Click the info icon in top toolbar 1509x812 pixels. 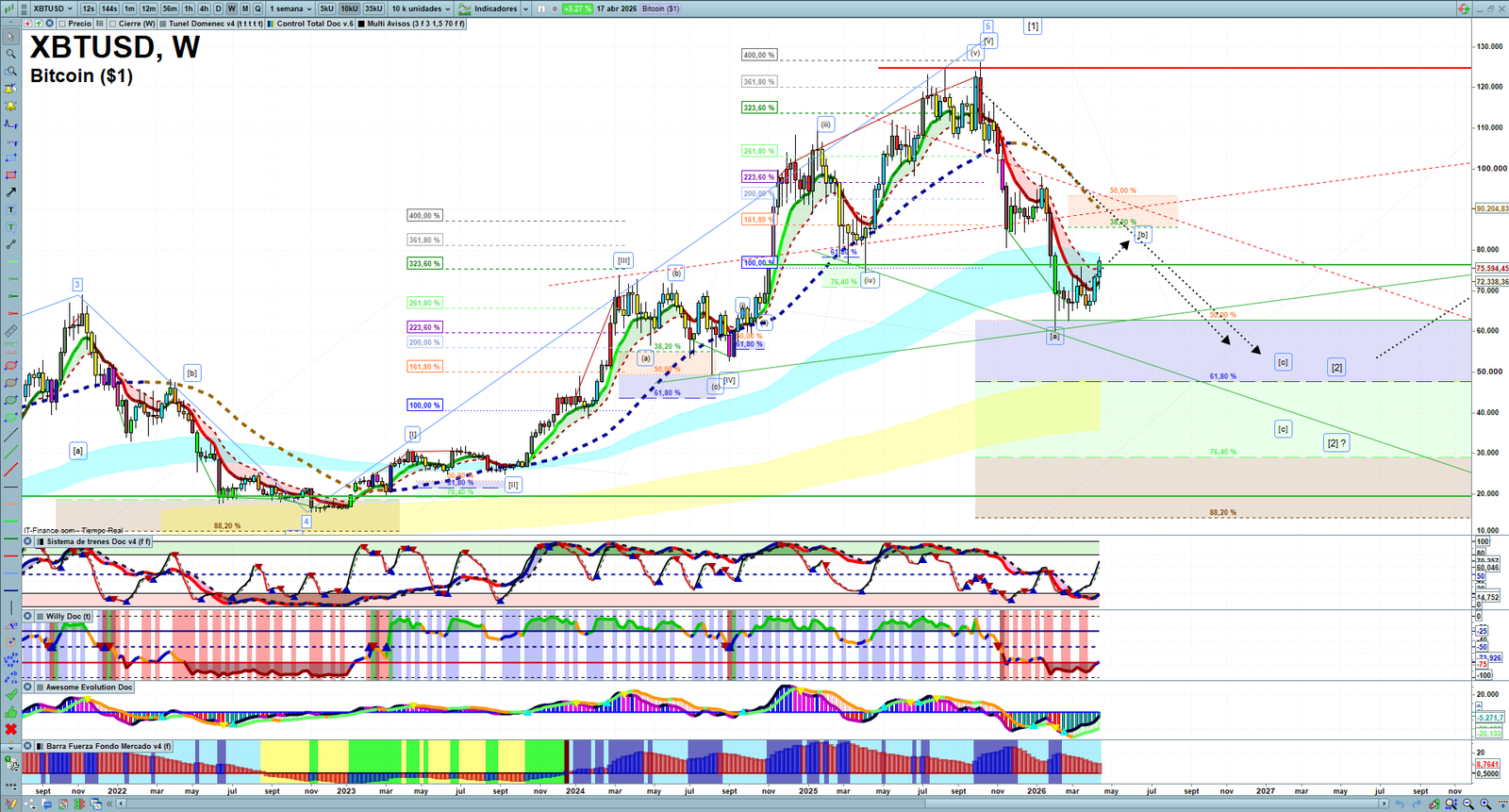[x=541, y=8]
